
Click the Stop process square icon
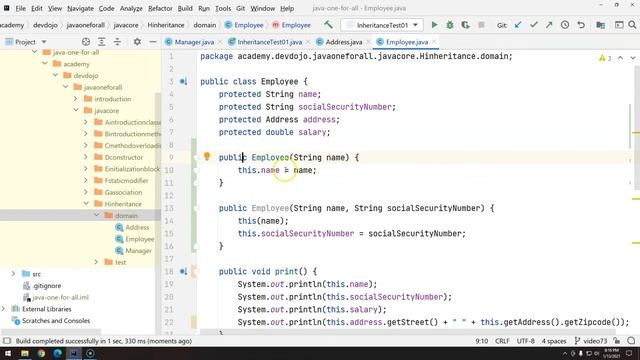click(x=481, y=25)
